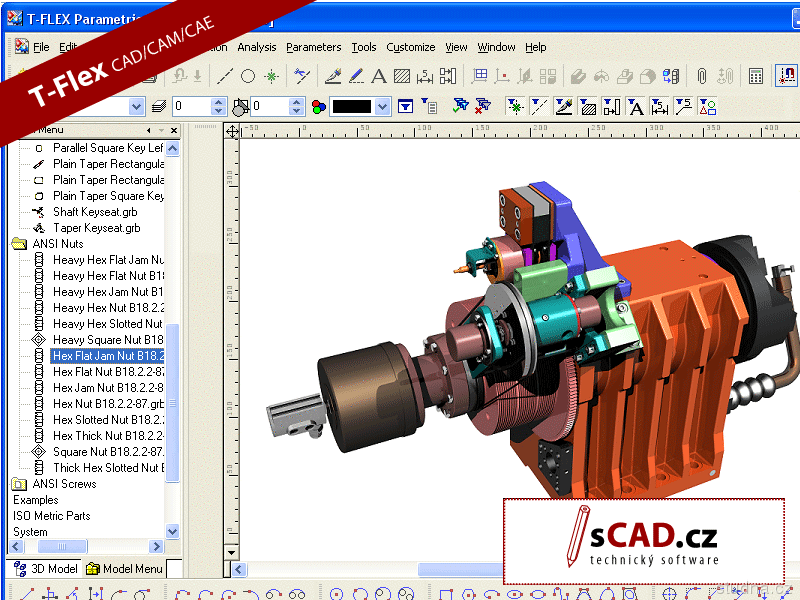Click the blue grid workplane icon

click(x=480, y=77)
